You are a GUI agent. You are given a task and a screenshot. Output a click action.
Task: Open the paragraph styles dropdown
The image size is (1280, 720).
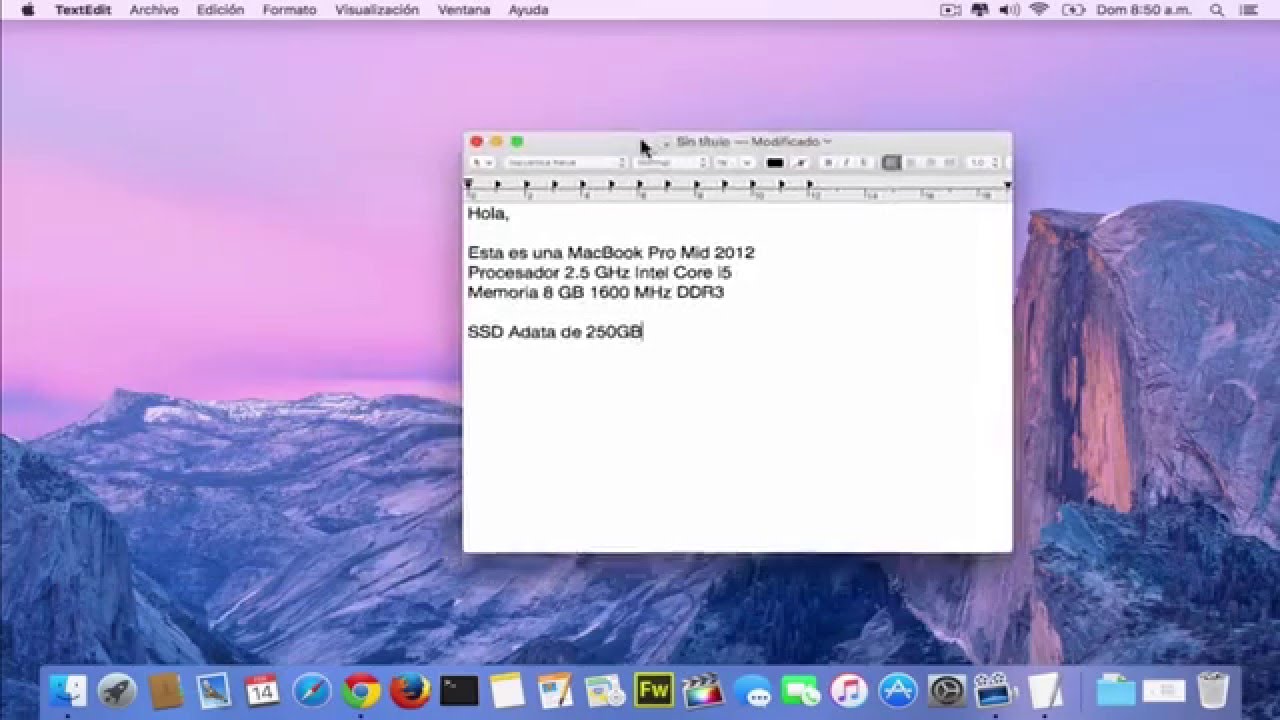[x=483, y=162]
